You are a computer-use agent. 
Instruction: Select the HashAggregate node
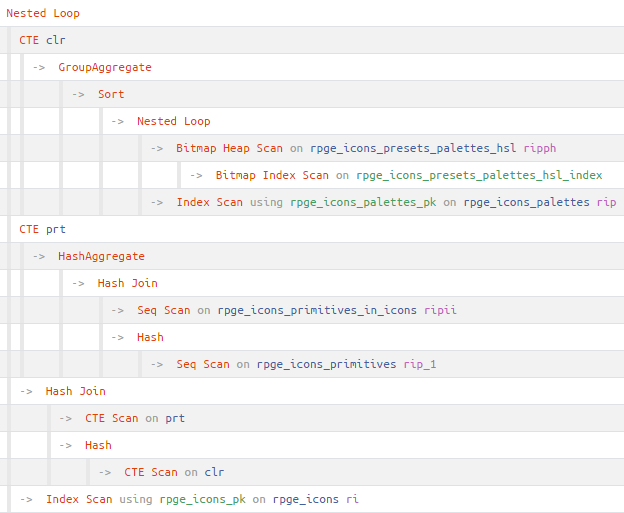click(x=101, y=256)
